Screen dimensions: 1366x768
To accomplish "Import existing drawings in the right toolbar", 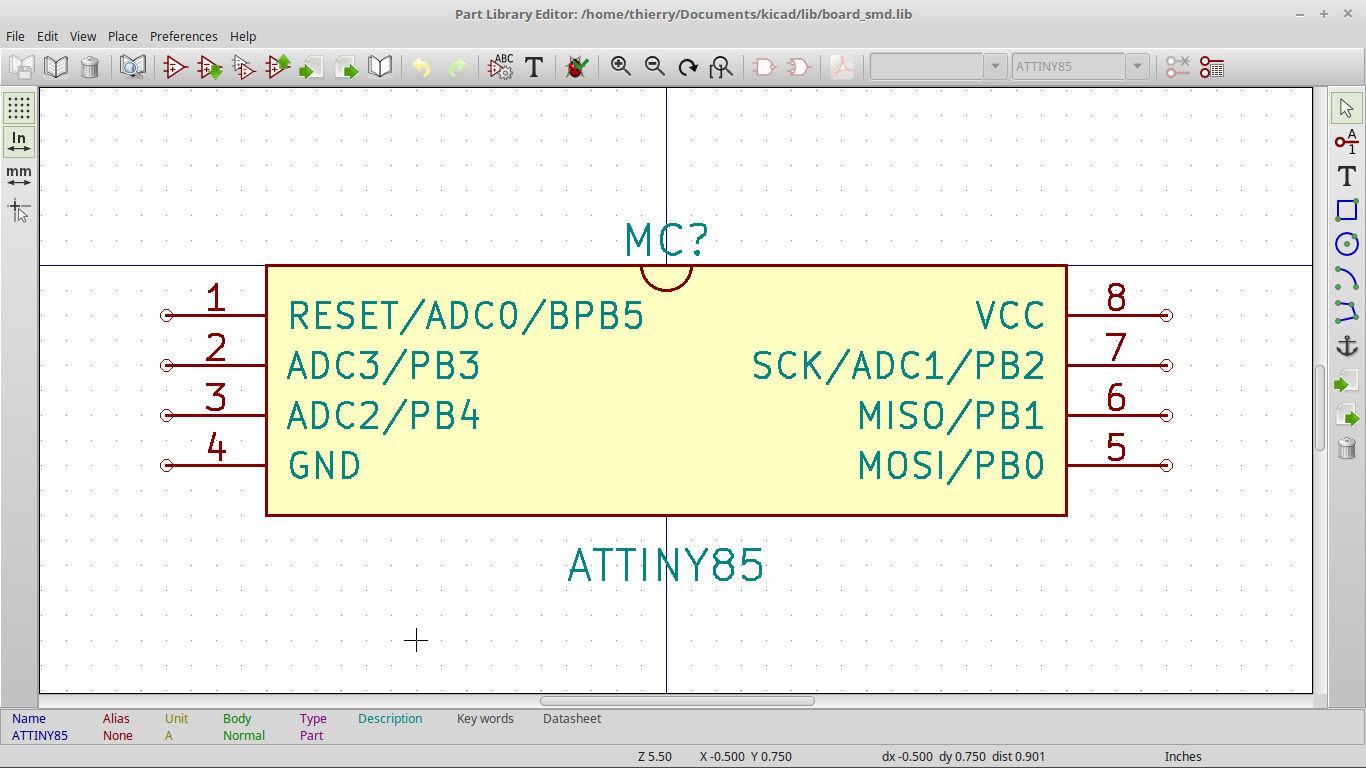I will pyautogui.click(x=1347, y=381).
